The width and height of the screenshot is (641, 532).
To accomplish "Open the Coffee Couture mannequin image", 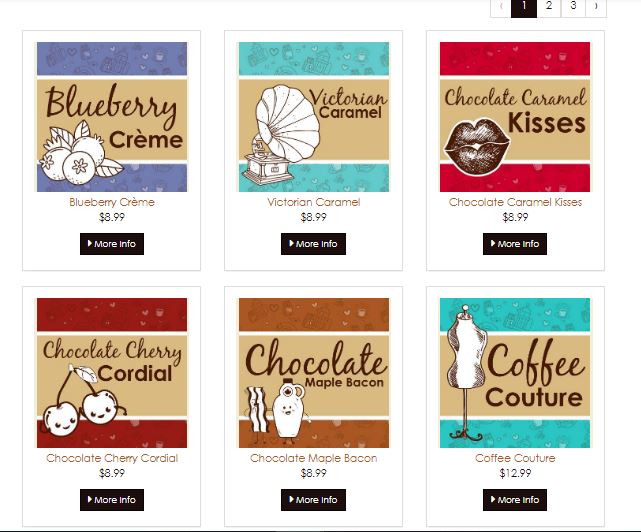I will (515, 373).
